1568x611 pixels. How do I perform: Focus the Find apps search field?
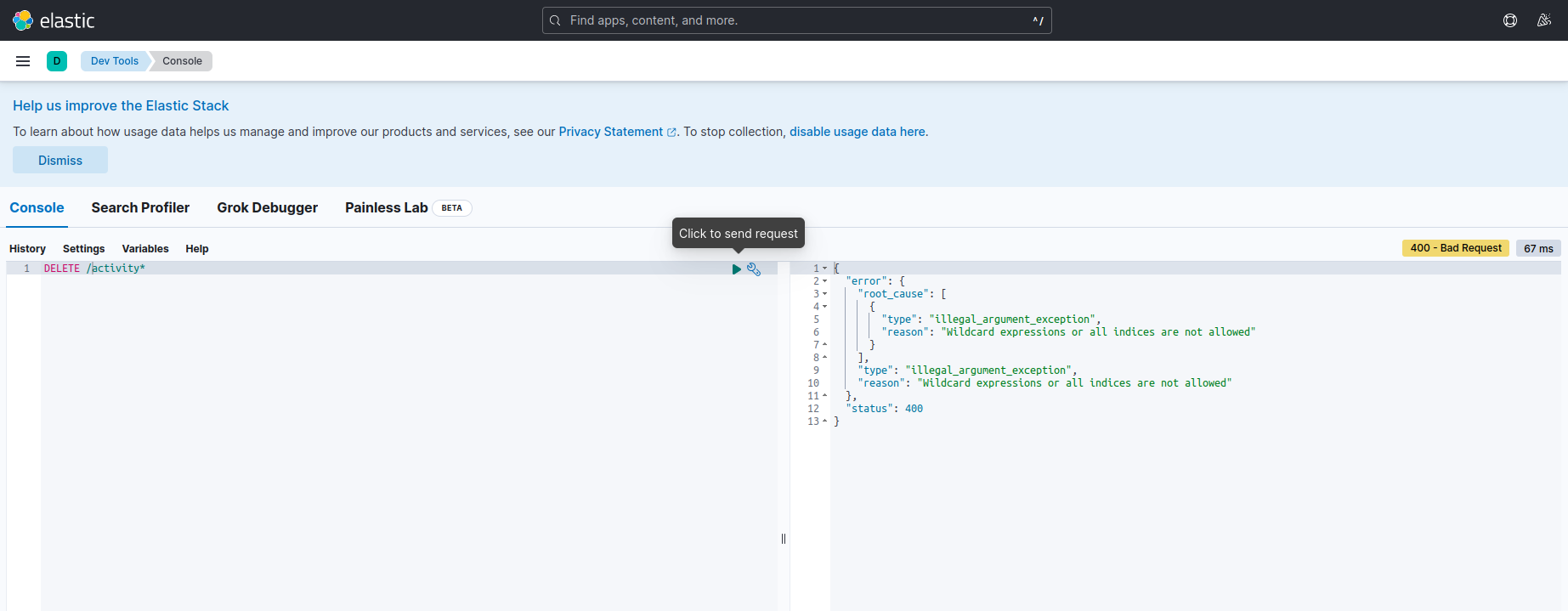[x=796, y=20]
